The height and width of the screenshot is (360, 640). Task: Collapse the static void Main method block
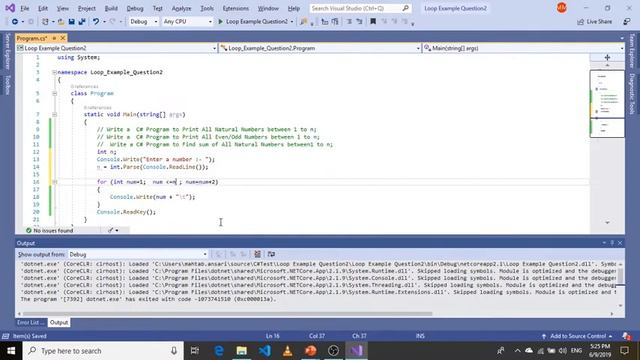pyautogui.click(x=54, y=115)
